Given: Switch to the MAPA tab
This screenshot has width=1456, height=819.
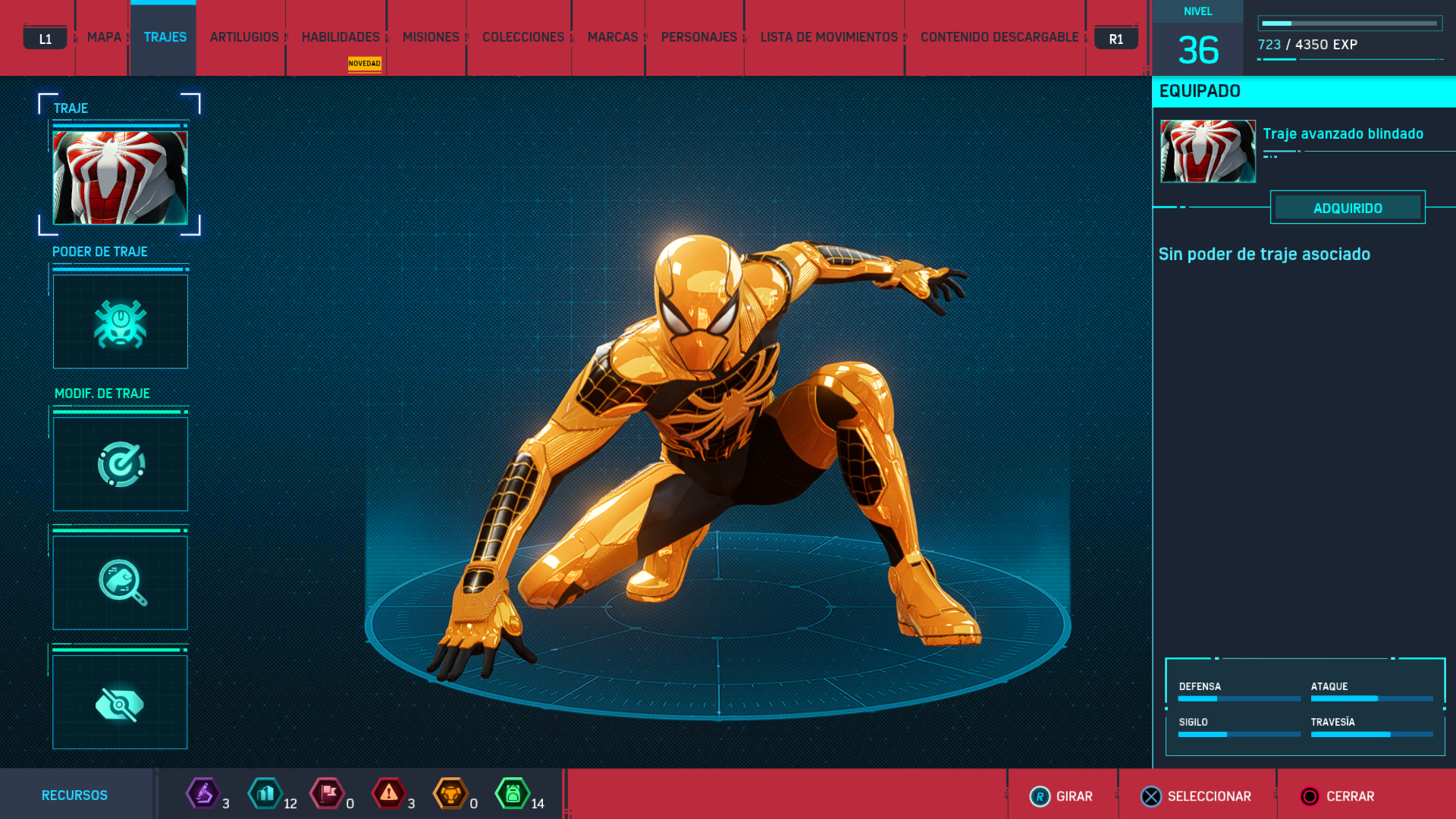Looking at the screenshot, I should (x=104, y=37).
